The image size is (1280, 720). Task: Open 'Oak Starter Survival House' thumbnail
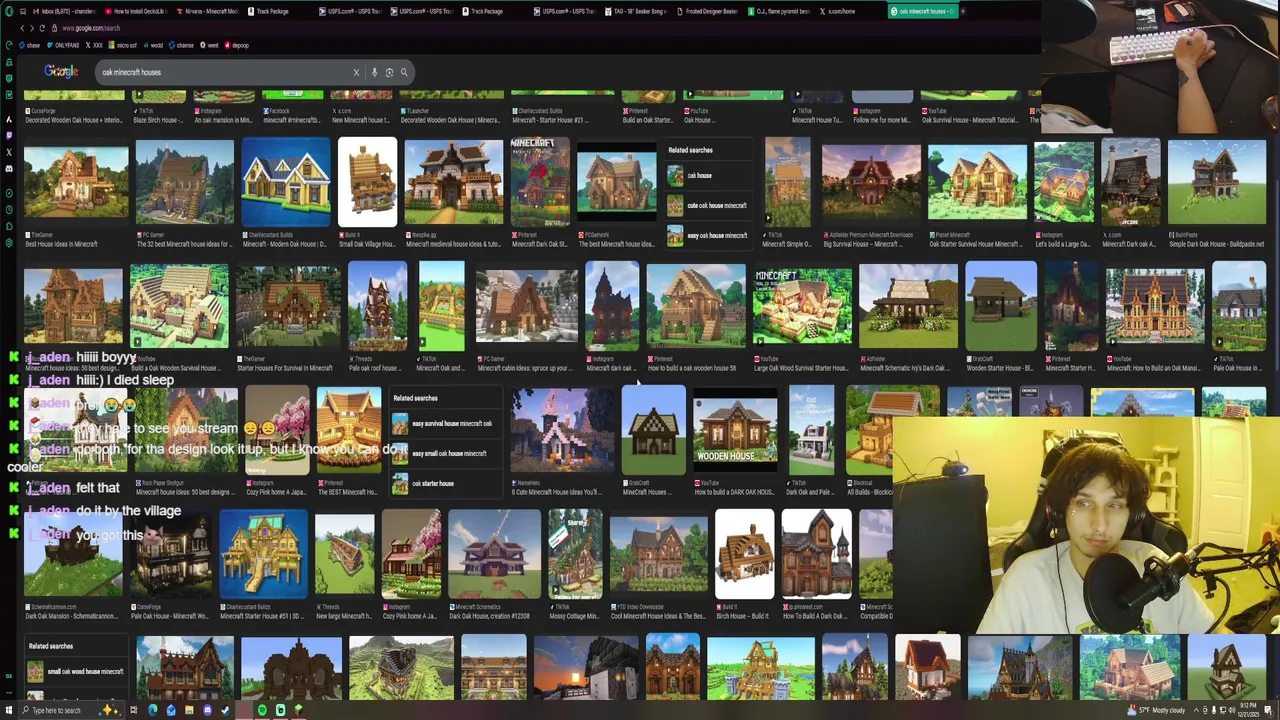coord(977,184)
